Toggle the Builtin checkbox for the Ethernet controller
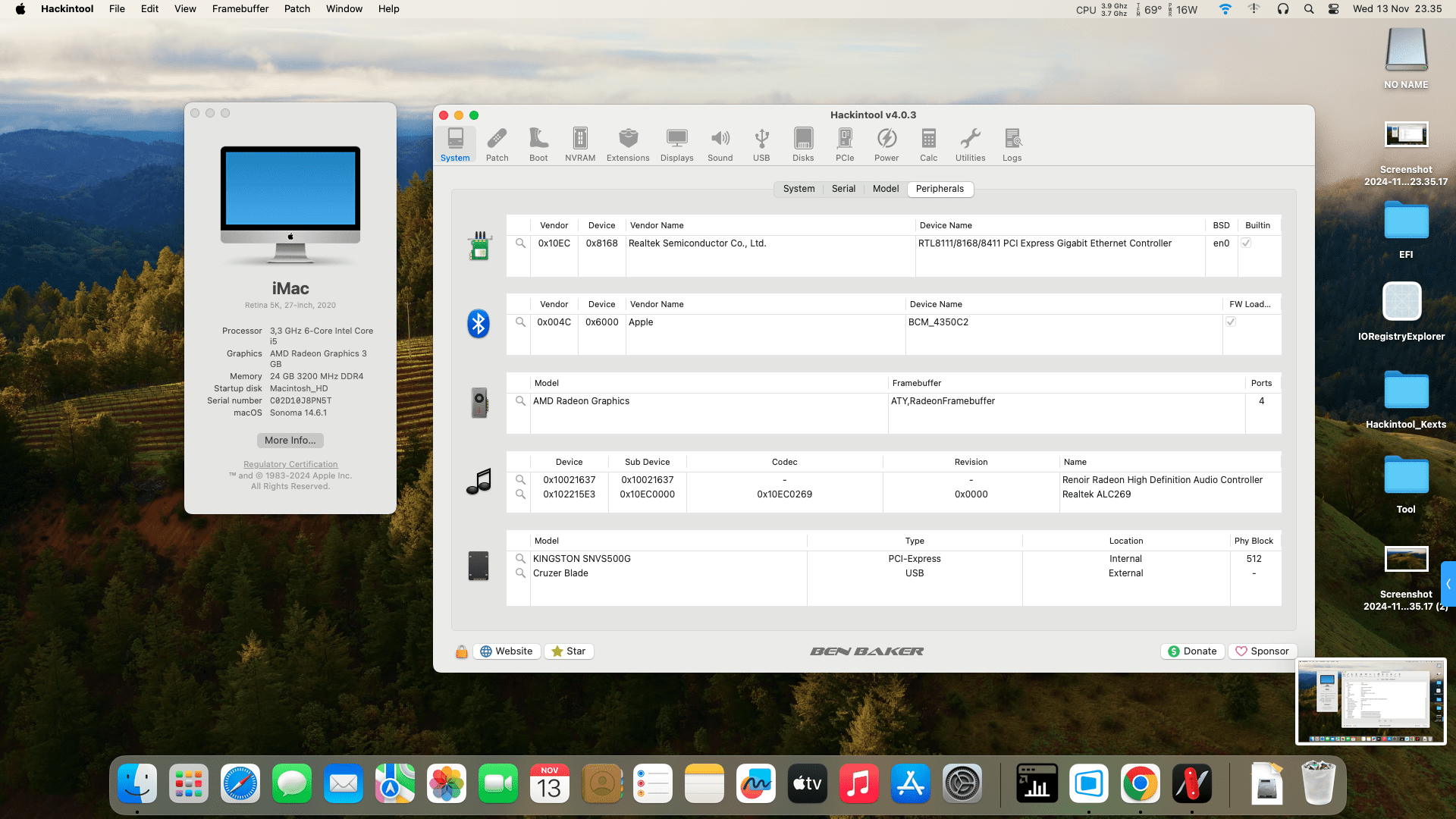Image resolution: width=1456 pixels, height=819 pixels. pos(1247,243)
